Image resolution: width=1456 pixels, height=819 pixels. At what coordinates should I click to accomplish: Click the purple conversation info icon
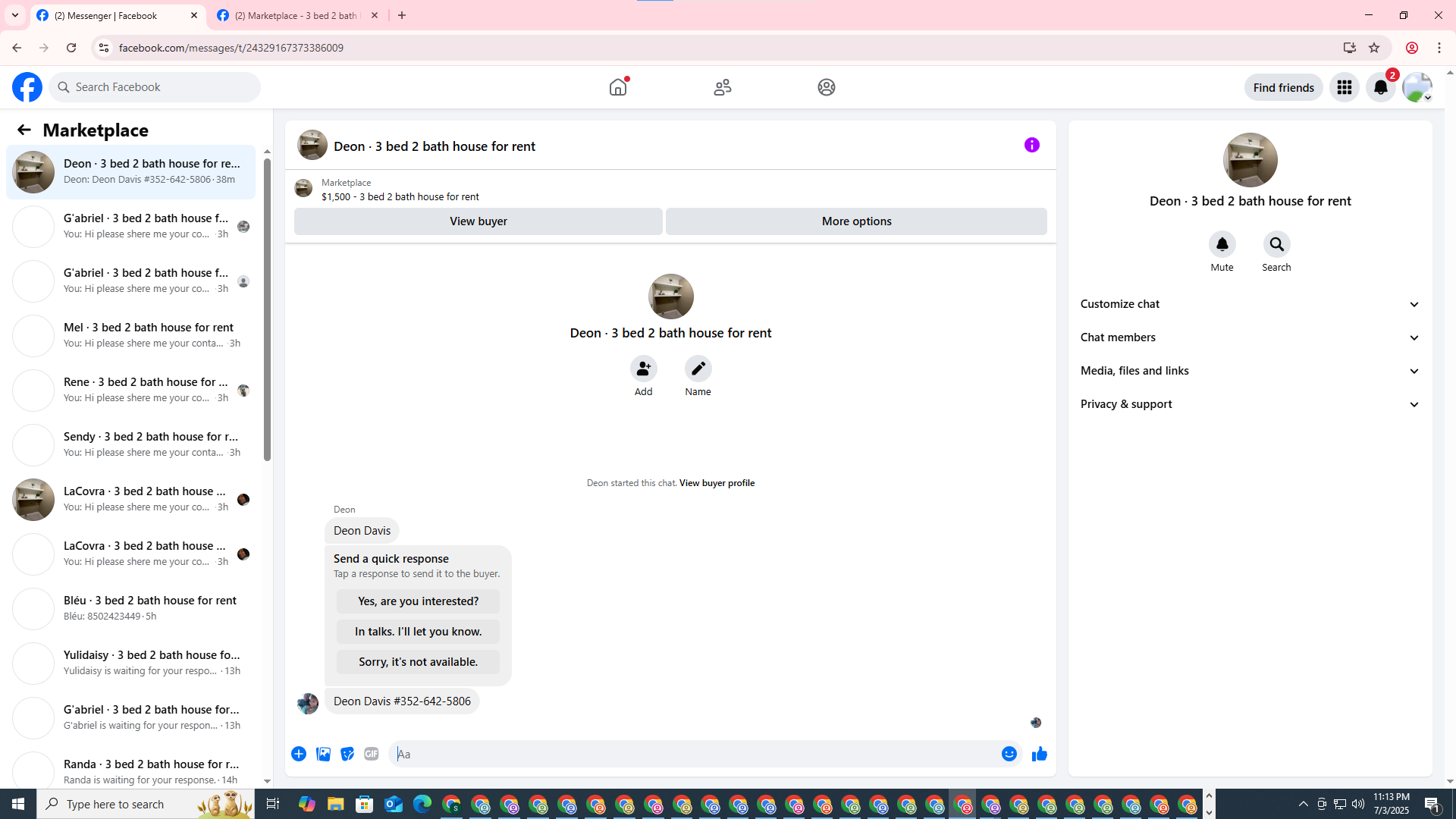1031,145
